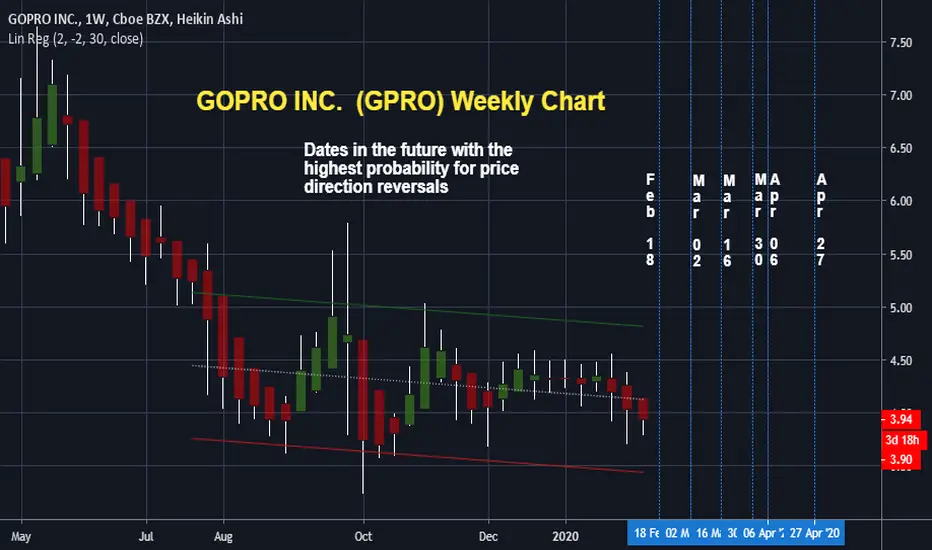Click the tall red candle after October
The width and height of the screenshot is (932, 550).
[x=363, y=389]
